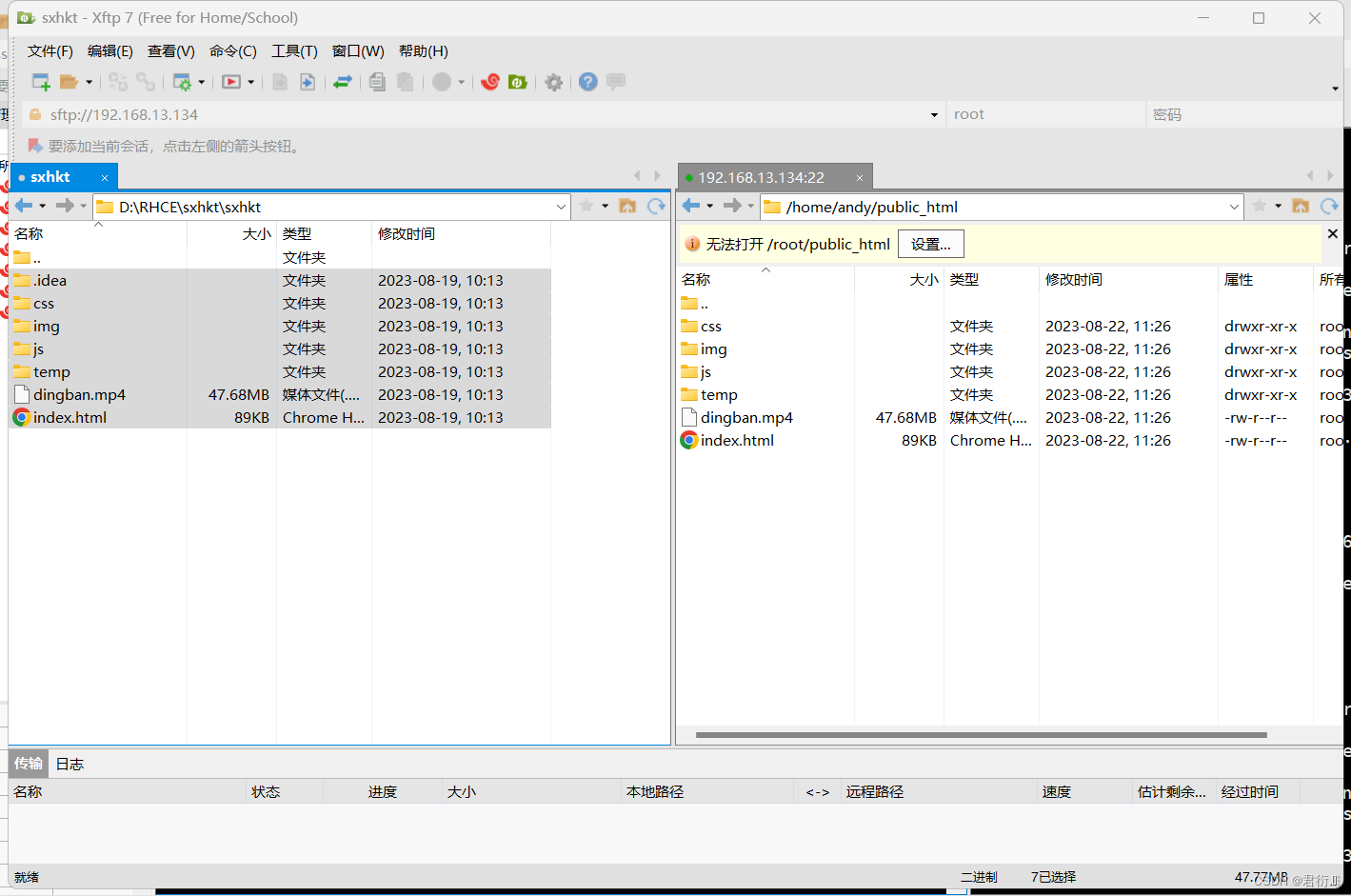Open the View (查看) menu
Viewport: 1351px width, 896px height.
171,51
